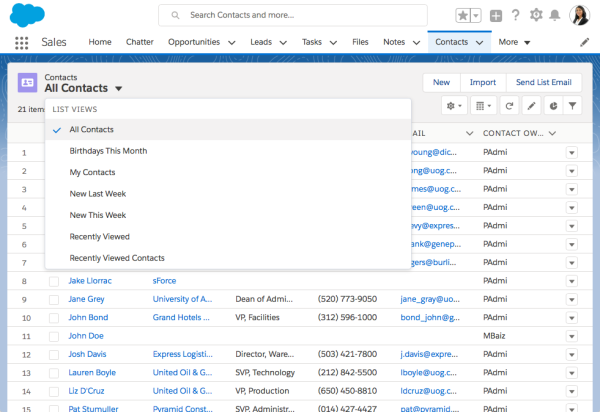Viewport: 600px width, 412px height.
Task: Click the Contacts object icon
Action: coord(28,83)
